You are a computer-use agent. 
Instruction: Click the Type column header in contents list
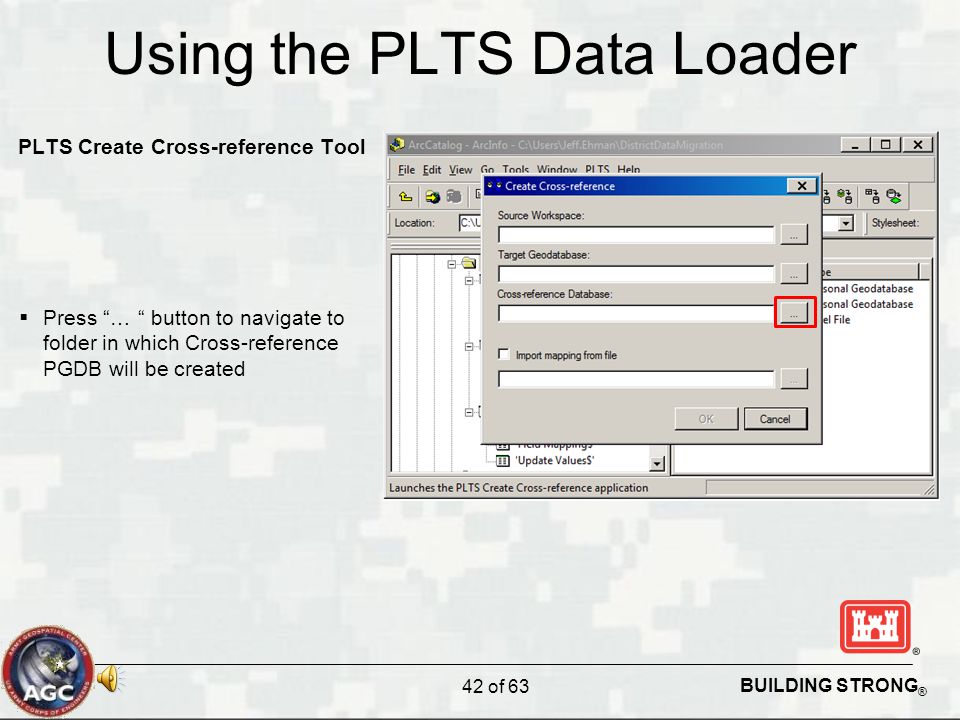[x=870, y=272]
